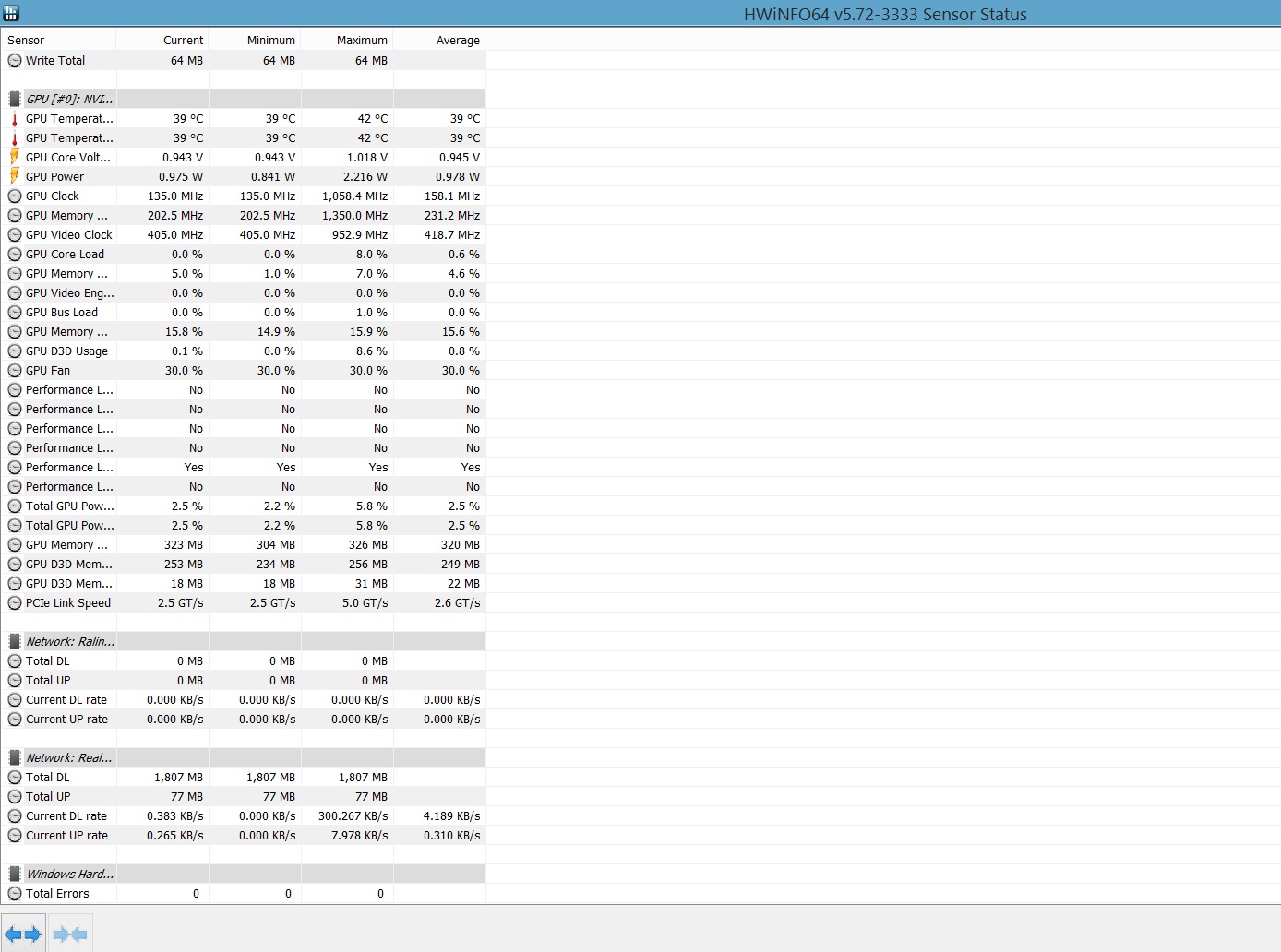Select the GPU Core Volt... sensor label
1281x952 pixels.
click(68, 158)
